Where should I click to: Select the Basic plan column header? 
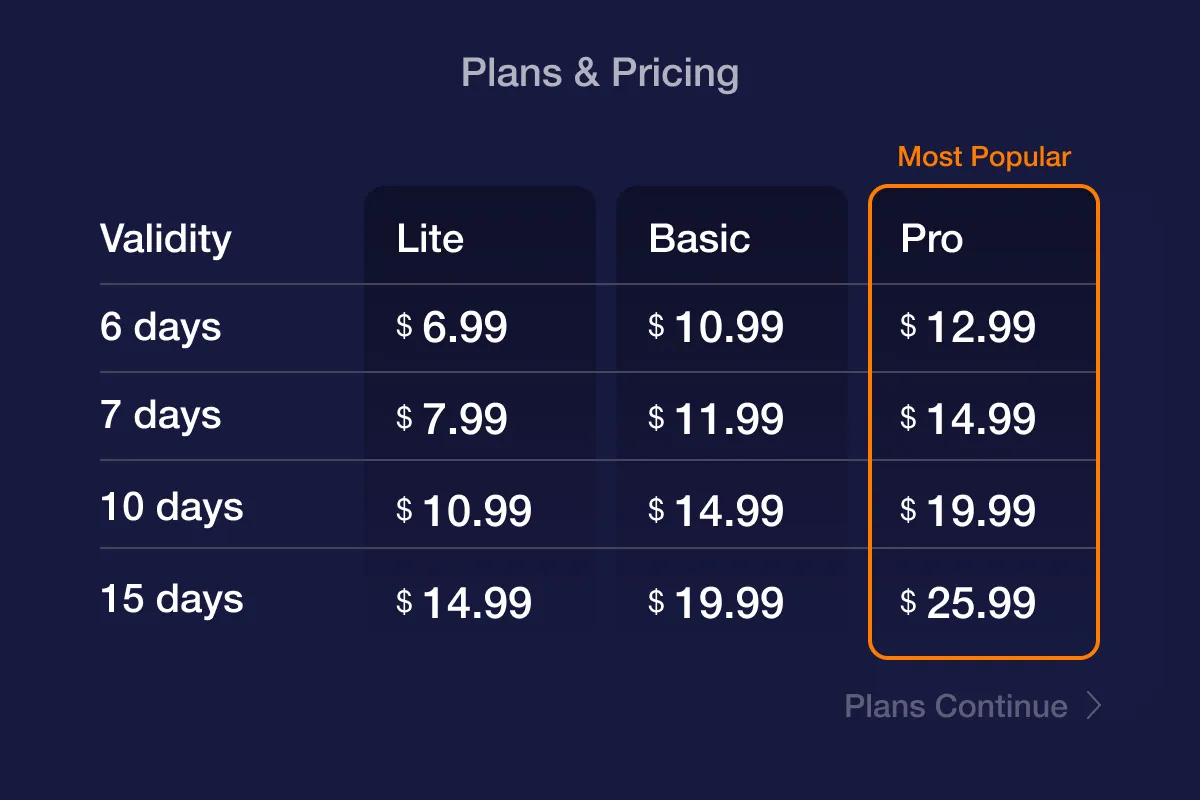pos(699,239)
